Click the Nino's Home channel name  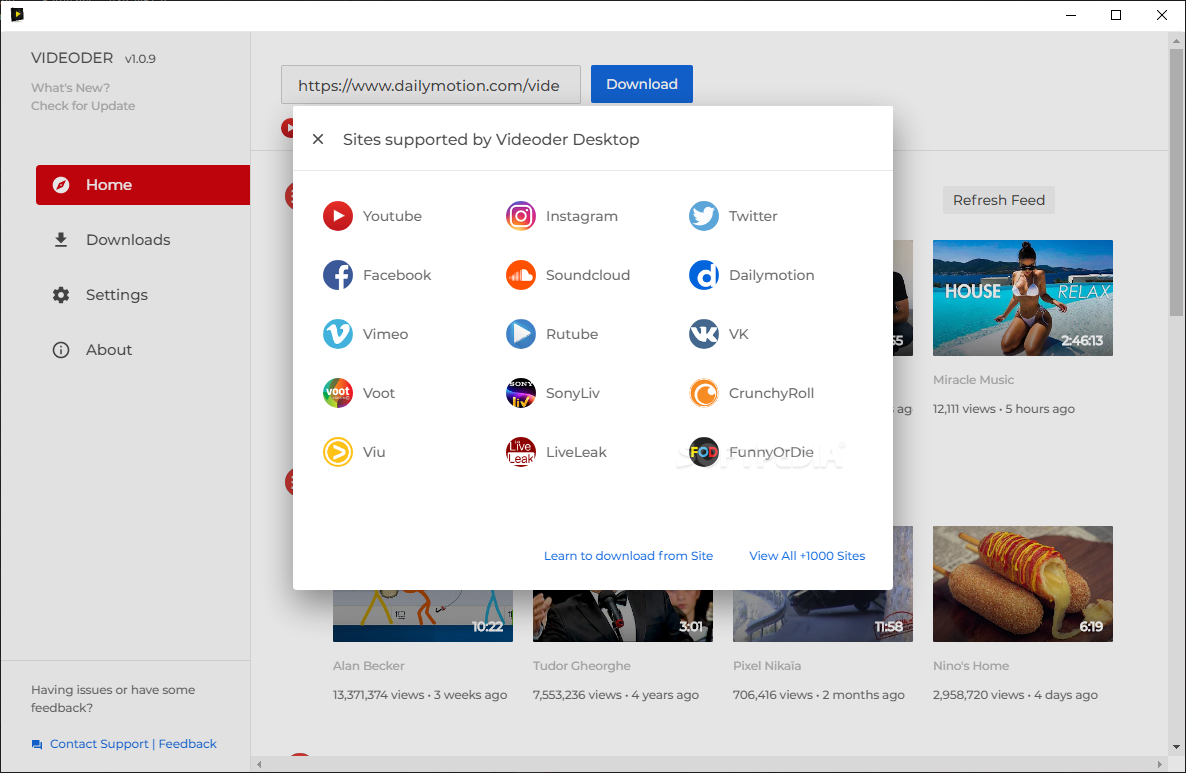(970, 666)
